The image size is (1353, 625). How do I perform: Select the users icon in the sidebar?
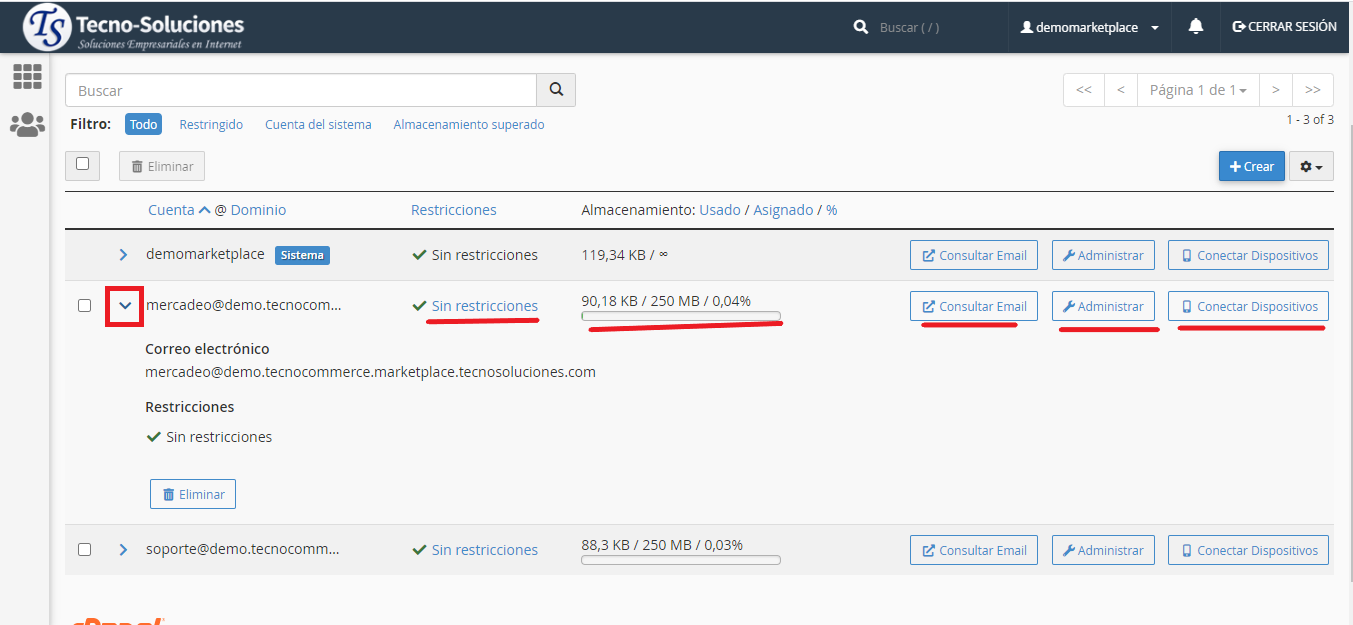coord(27,124)
